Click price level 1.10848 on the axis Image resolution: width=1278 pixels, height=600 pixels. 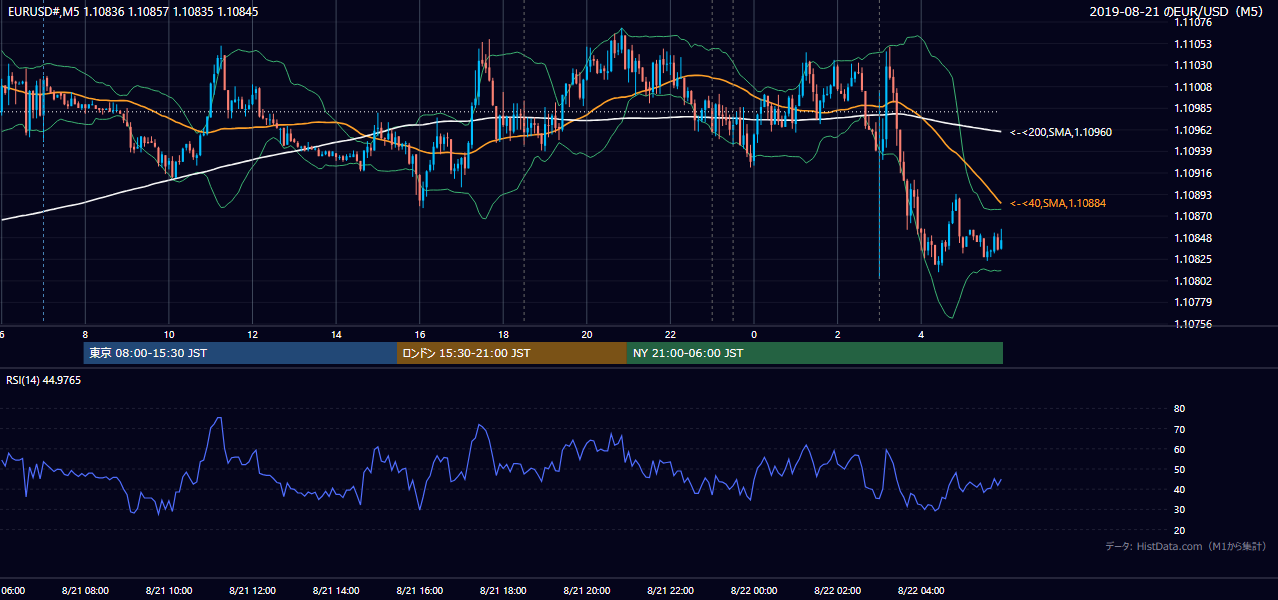(1193, 238)
